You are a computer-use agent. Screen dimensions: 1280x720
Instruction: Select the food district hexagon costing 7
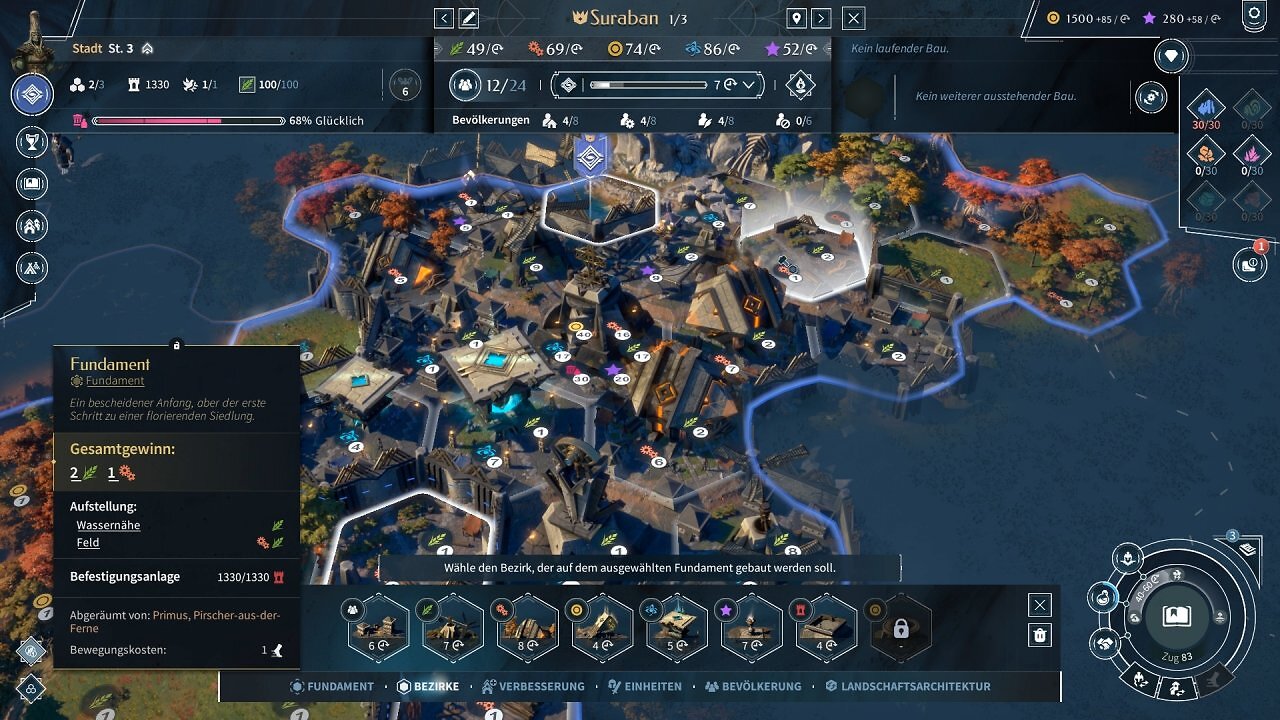(453, 628)
